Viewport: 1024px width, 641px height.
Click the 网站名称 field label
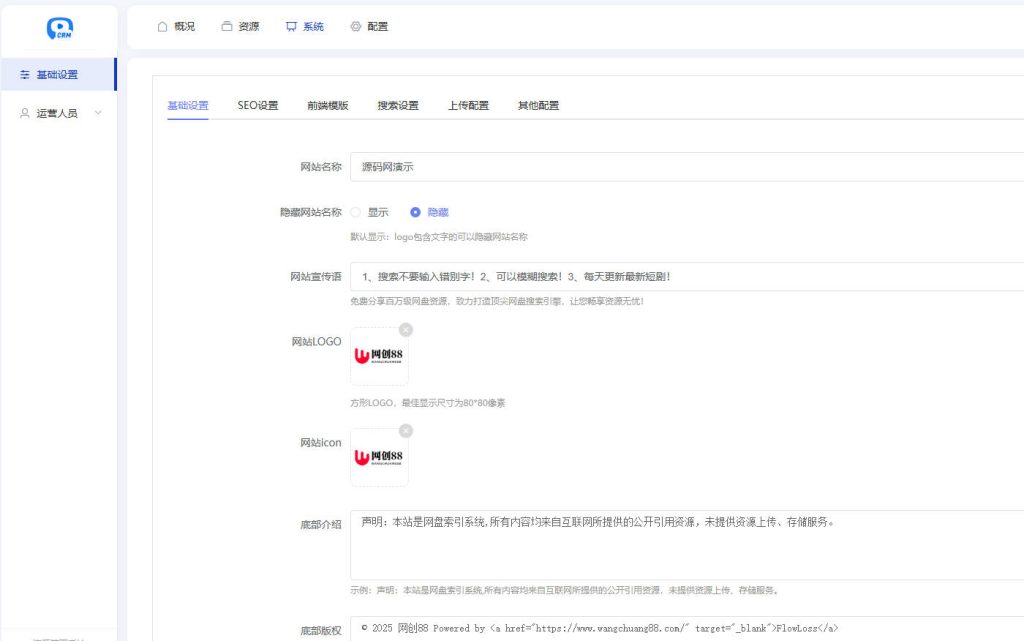pyautogui.click(x=321, y=167)
